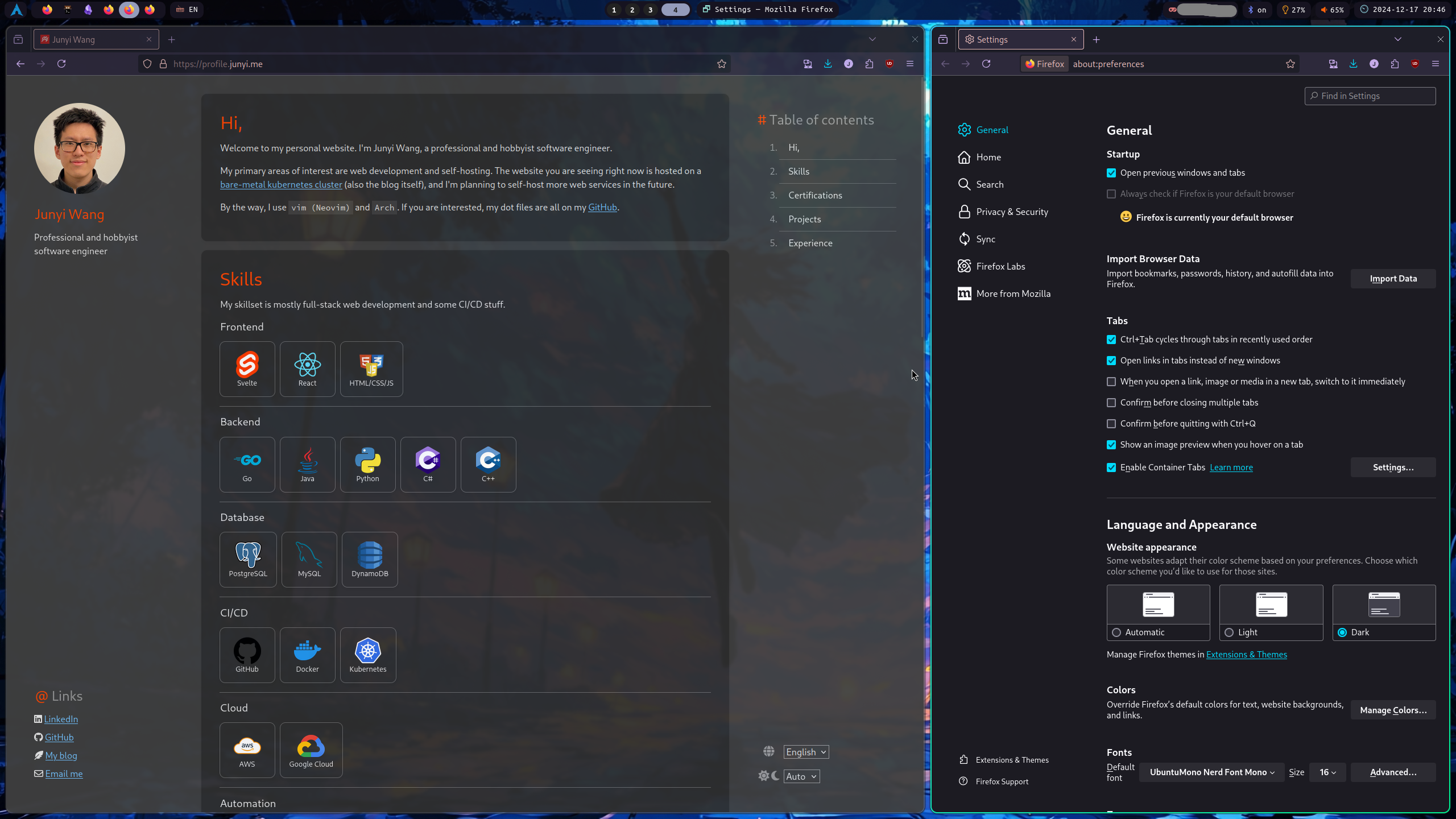Screen dimensions: 1456x819
Task: Bookmark profile.junyi.me with the star icon
Action: click(x=722, y=64)
